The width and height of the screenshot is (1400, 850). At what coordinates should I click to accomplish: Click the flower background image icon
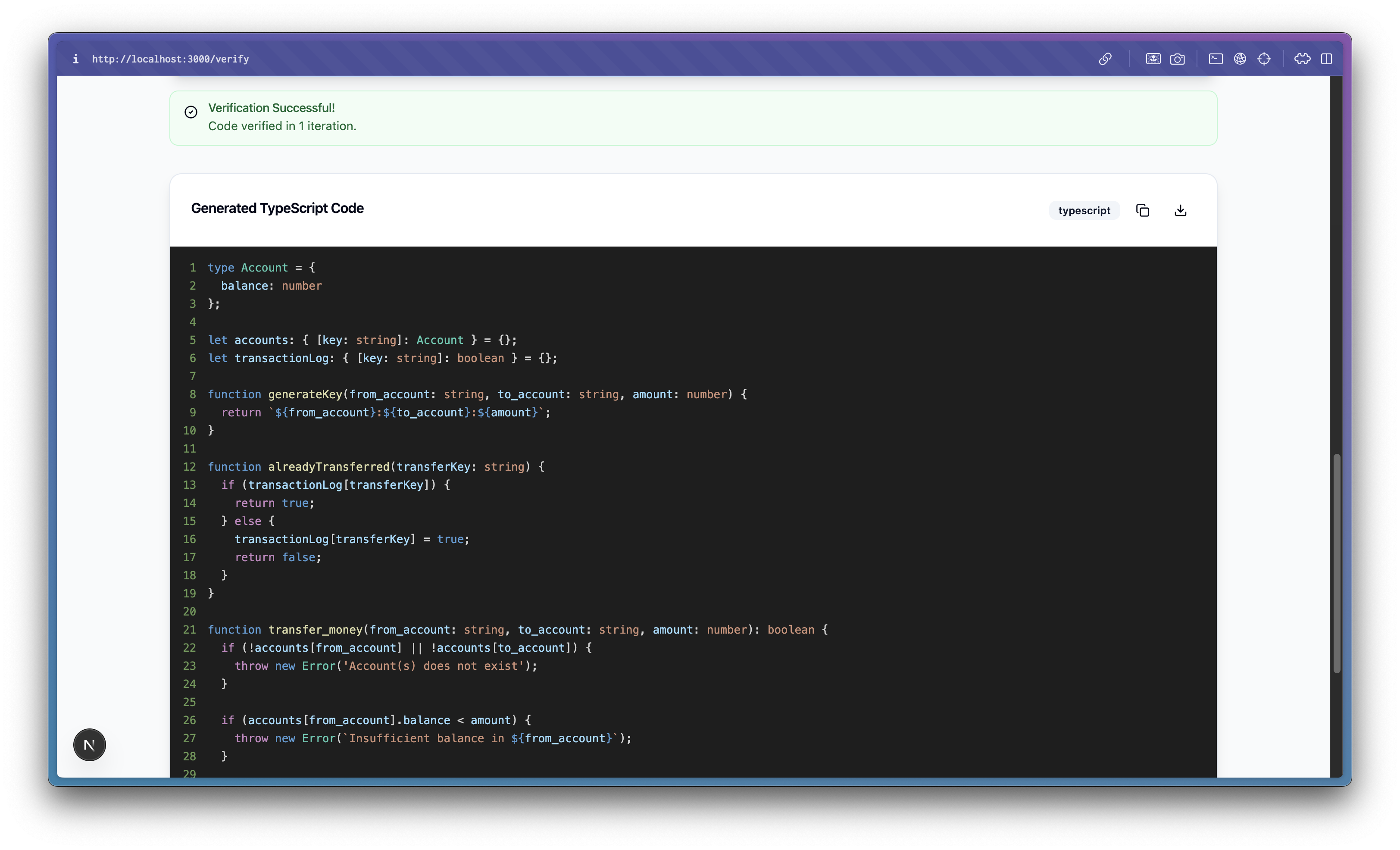tap(1153, 59)
